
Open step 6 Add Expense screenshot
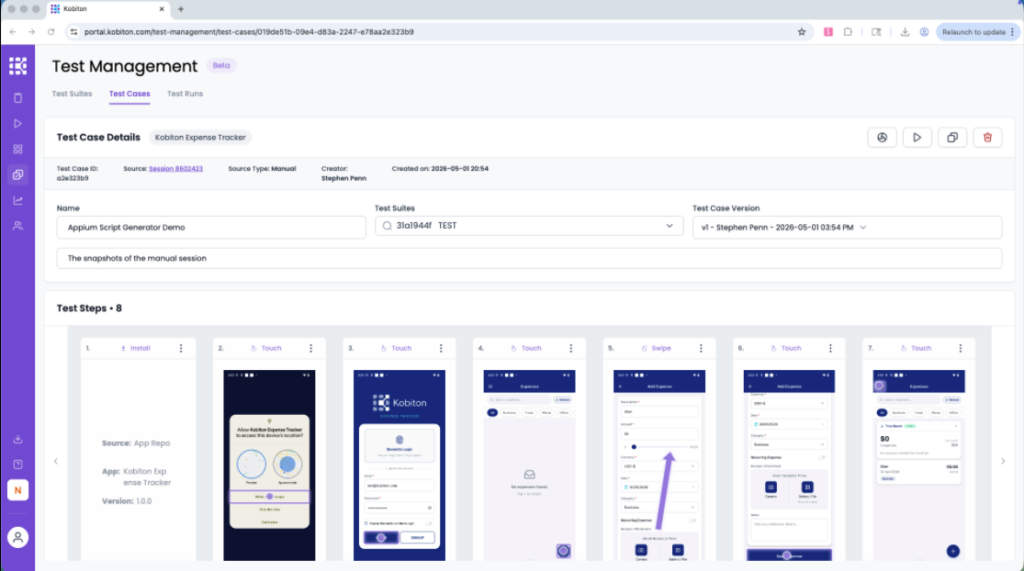[789, 465]
